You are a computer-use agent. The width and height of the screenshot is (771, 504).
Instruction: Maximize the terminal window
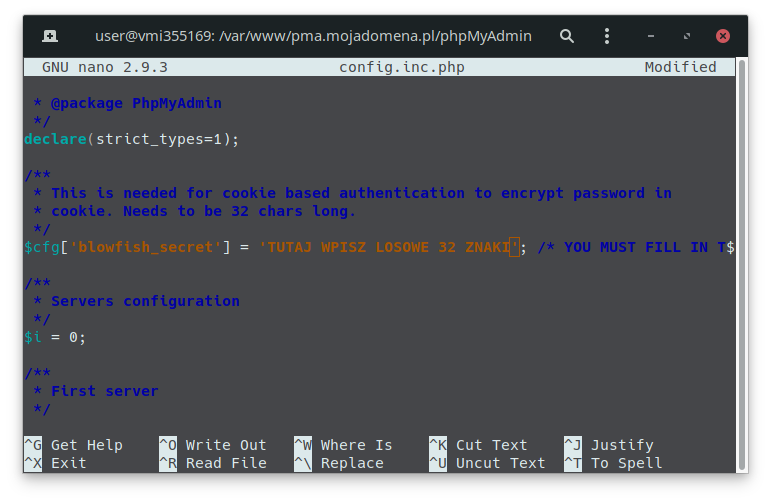coord(687,36)
